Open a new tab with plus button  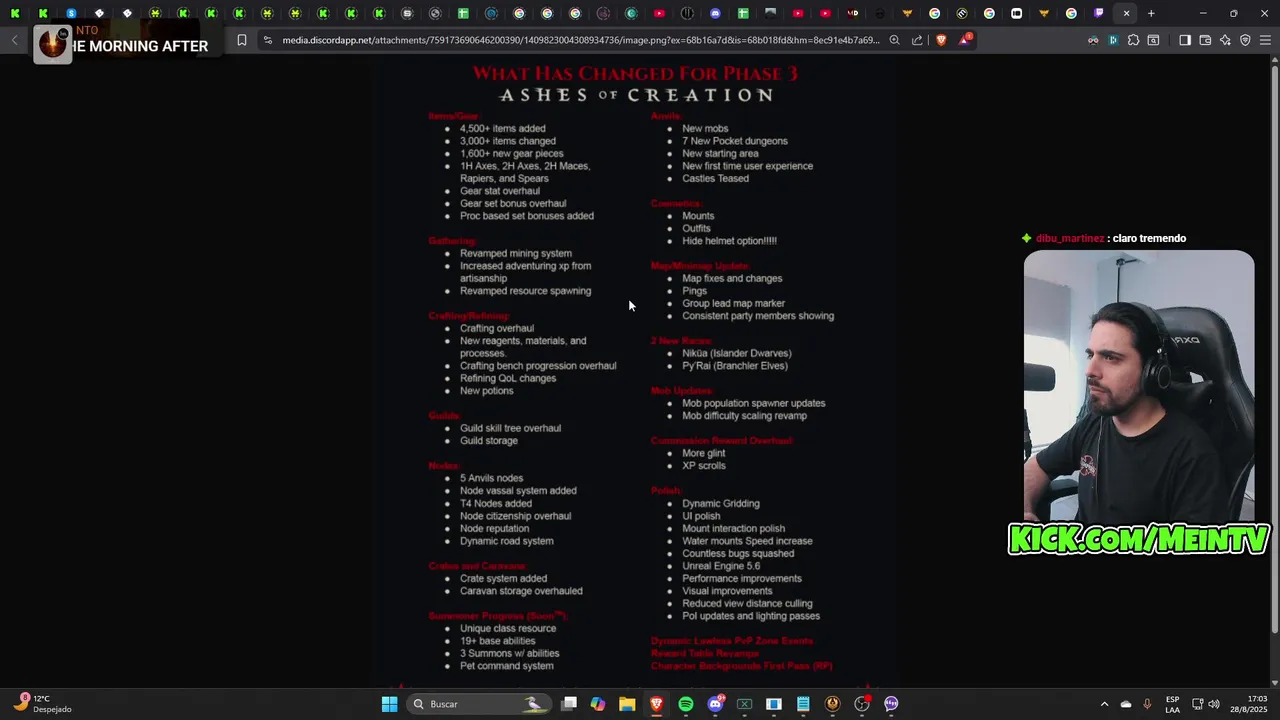[x=1151, y=13]
